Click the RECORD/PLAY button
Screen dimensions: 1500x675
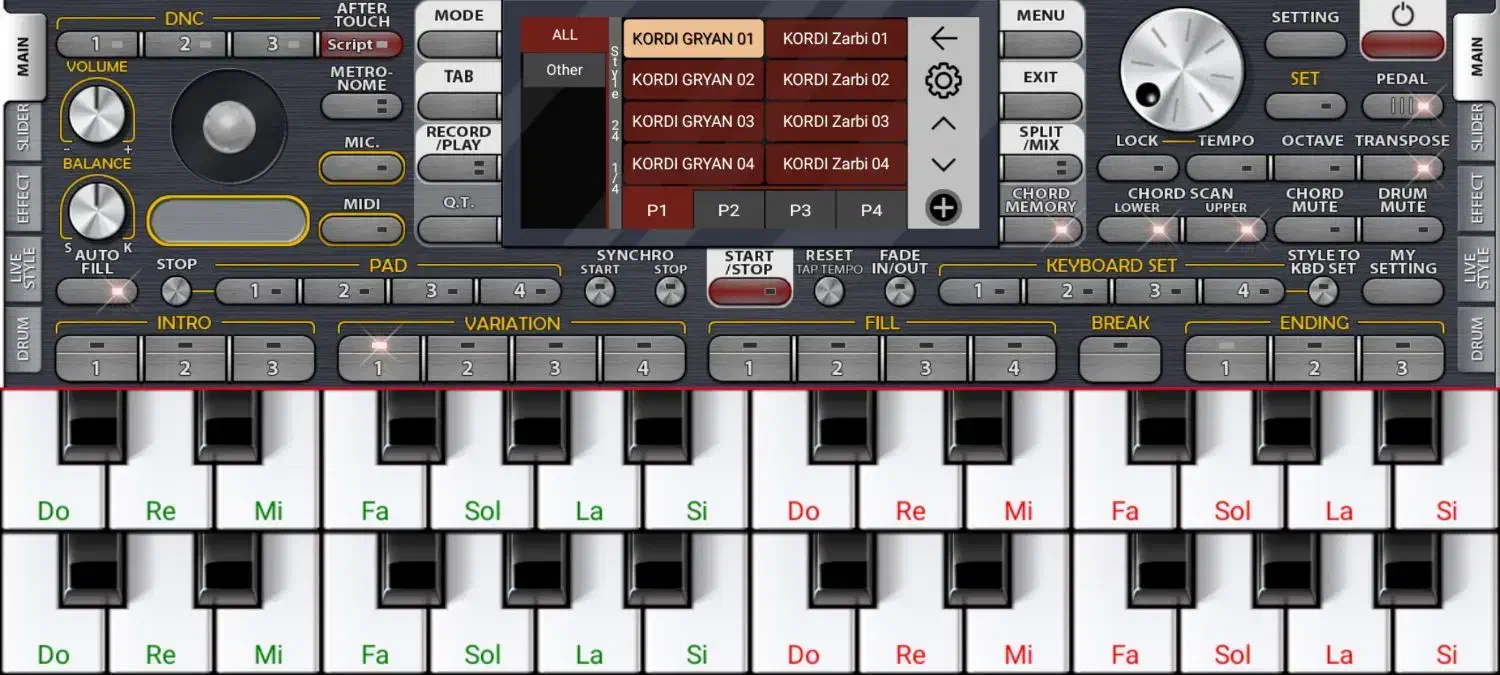tap(458, 168)
